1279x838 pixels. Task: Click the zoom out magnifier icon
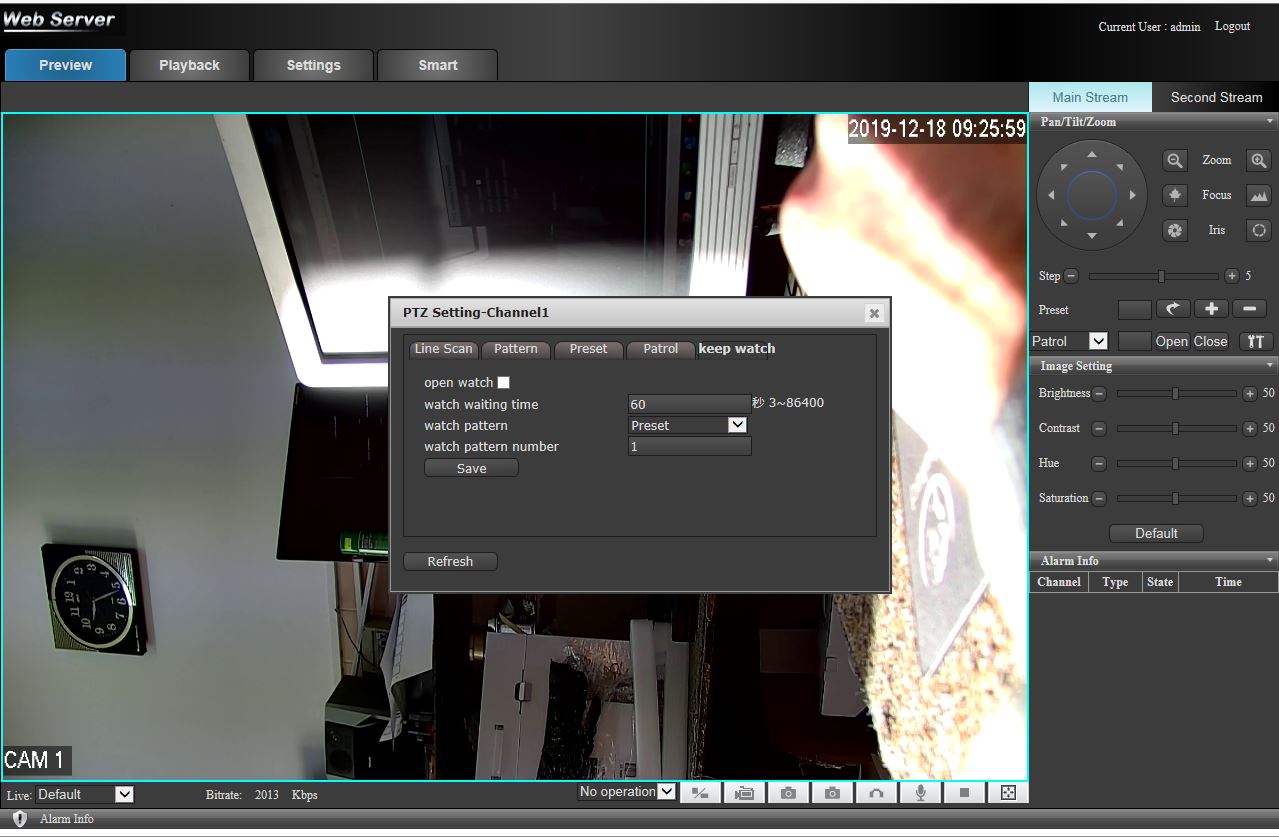click(x=1175, y=160)
